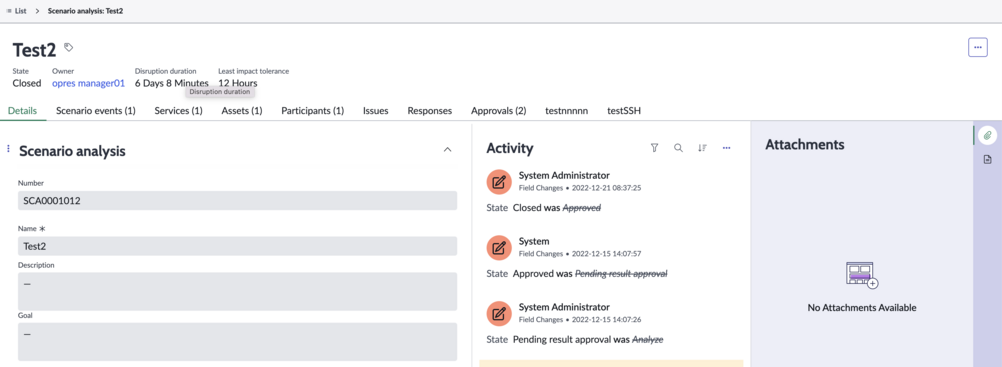Open the Issues tab
1002x367 pixels.
[376, 111]
